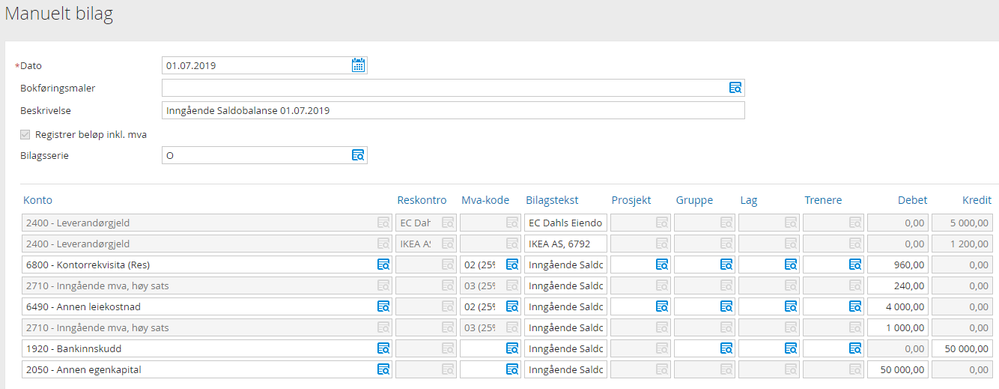Click the Debet field showing 1 000,00
999x389 pixels.
point(898,327)
